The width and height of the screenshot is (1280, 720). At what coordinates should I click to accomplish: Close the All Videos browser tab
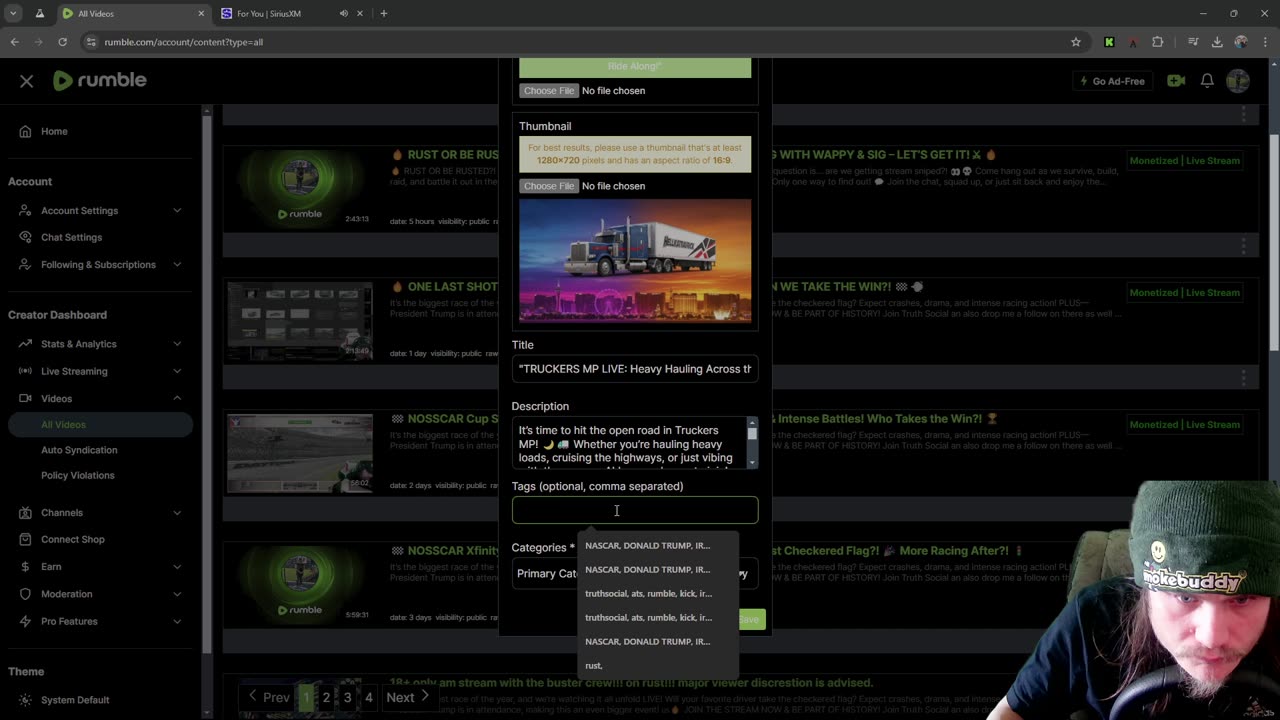[201, 13]
